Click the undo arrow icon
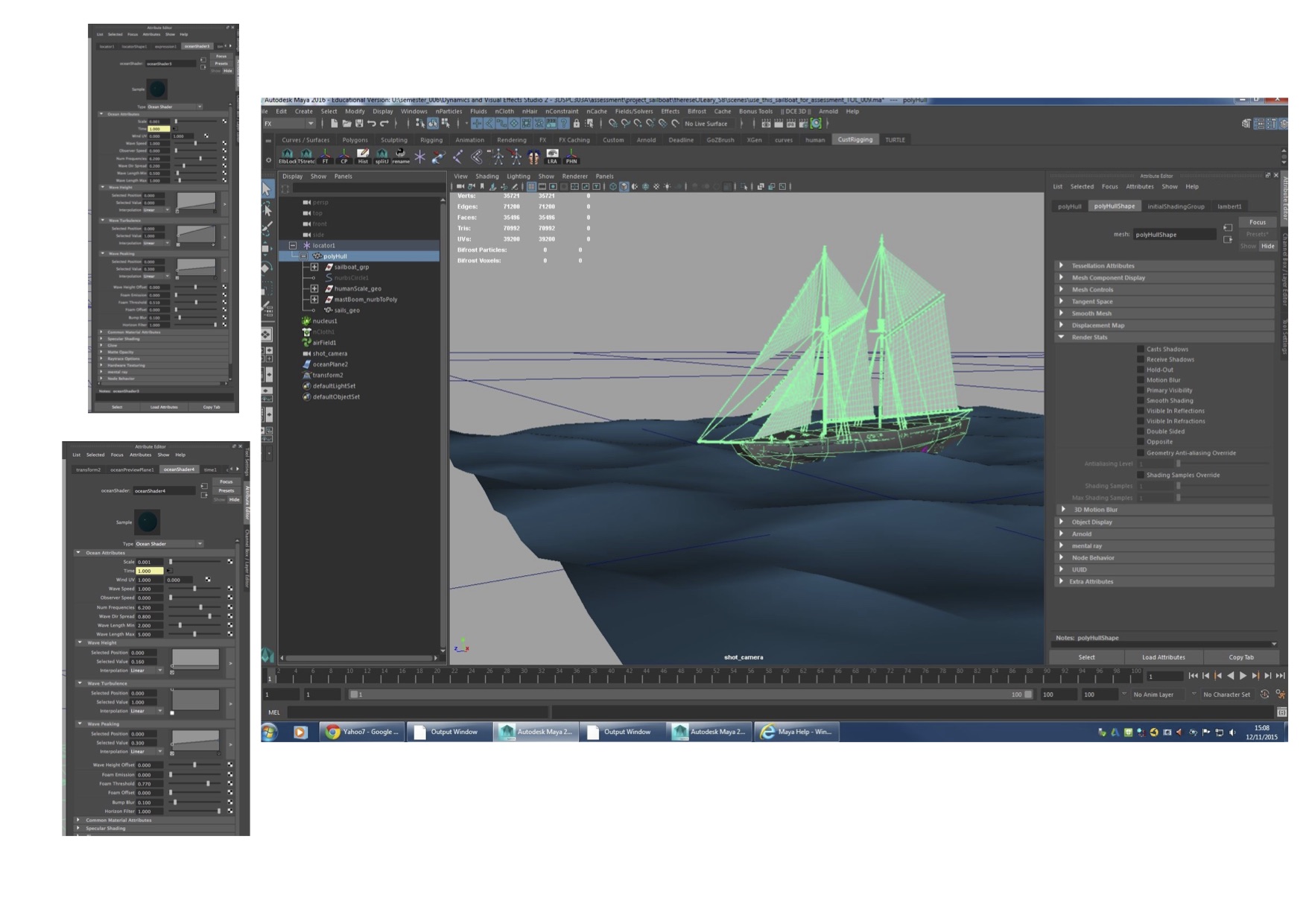 coord(372,124)
